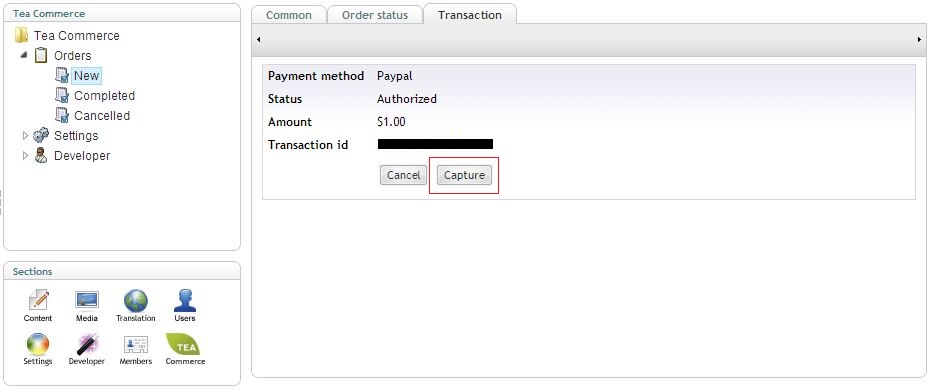The width and height of the screenshot is (931, 391).
Task: Switch to the Common tab
Action: click(289, 15)
